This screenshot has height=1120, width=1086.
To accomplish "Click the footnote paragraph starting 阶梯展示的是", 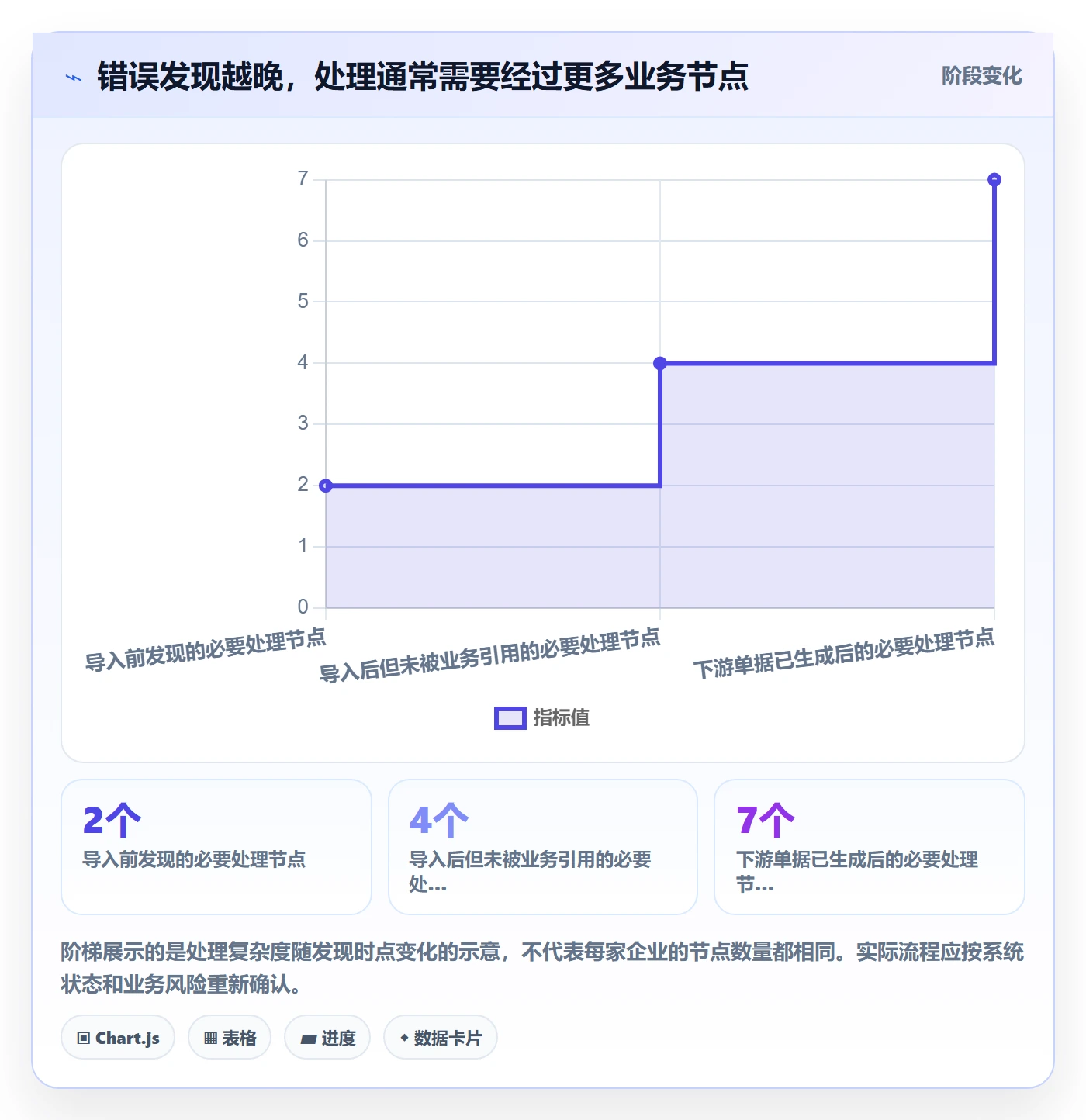I will pos(542,968).
